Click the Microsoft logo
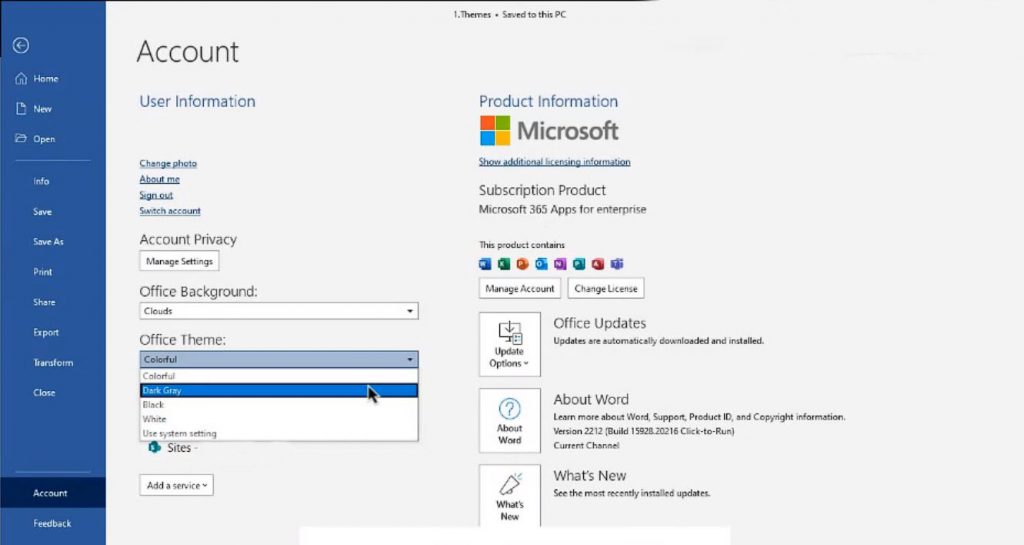Screen dimensions: 1024x545 549,131
